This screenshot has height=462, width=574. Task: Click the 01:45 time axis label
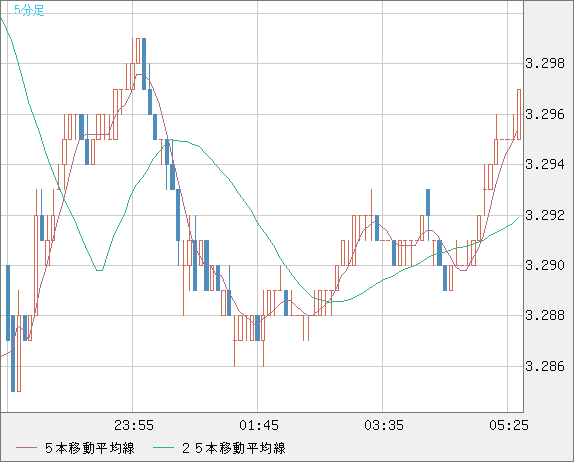point(259,425)
